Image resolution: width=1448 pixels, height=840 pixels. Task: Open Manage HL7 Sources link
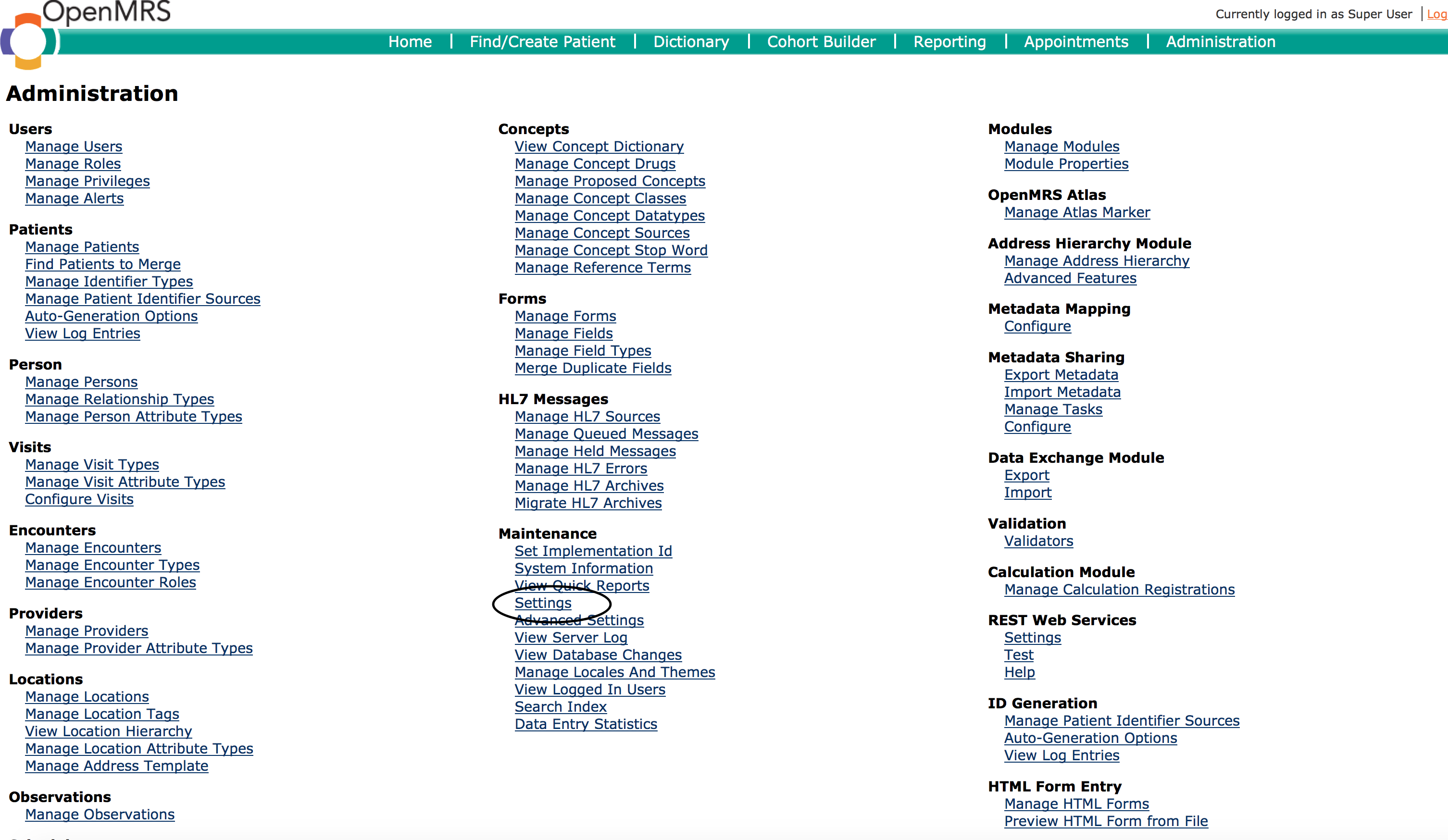587,417
